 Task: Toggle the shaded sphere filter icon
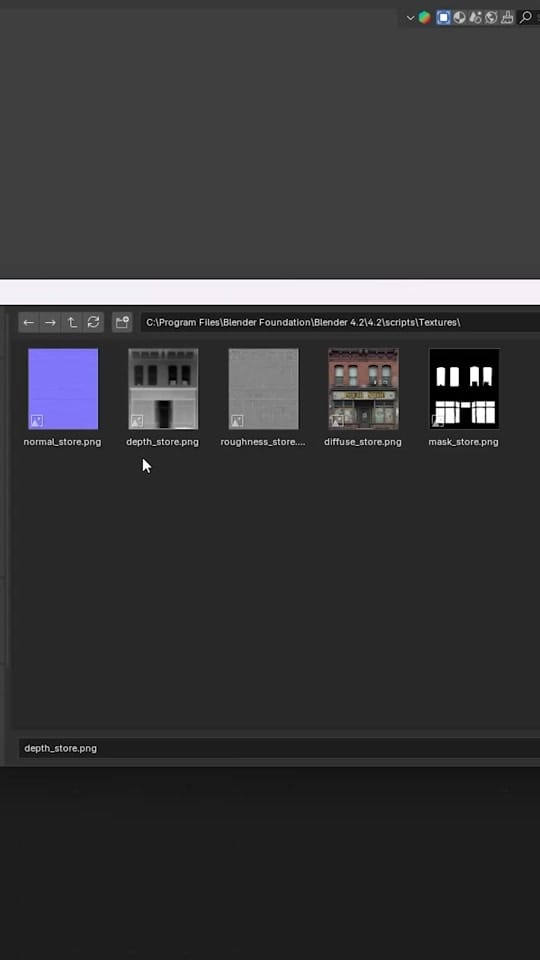tap(459, 18)
